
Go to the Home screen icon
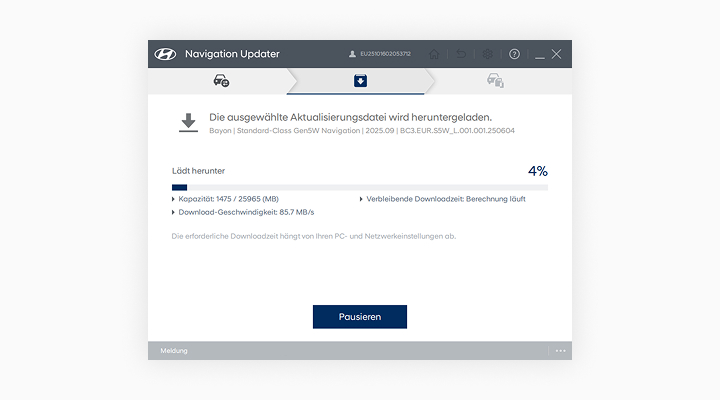point(434,54)
